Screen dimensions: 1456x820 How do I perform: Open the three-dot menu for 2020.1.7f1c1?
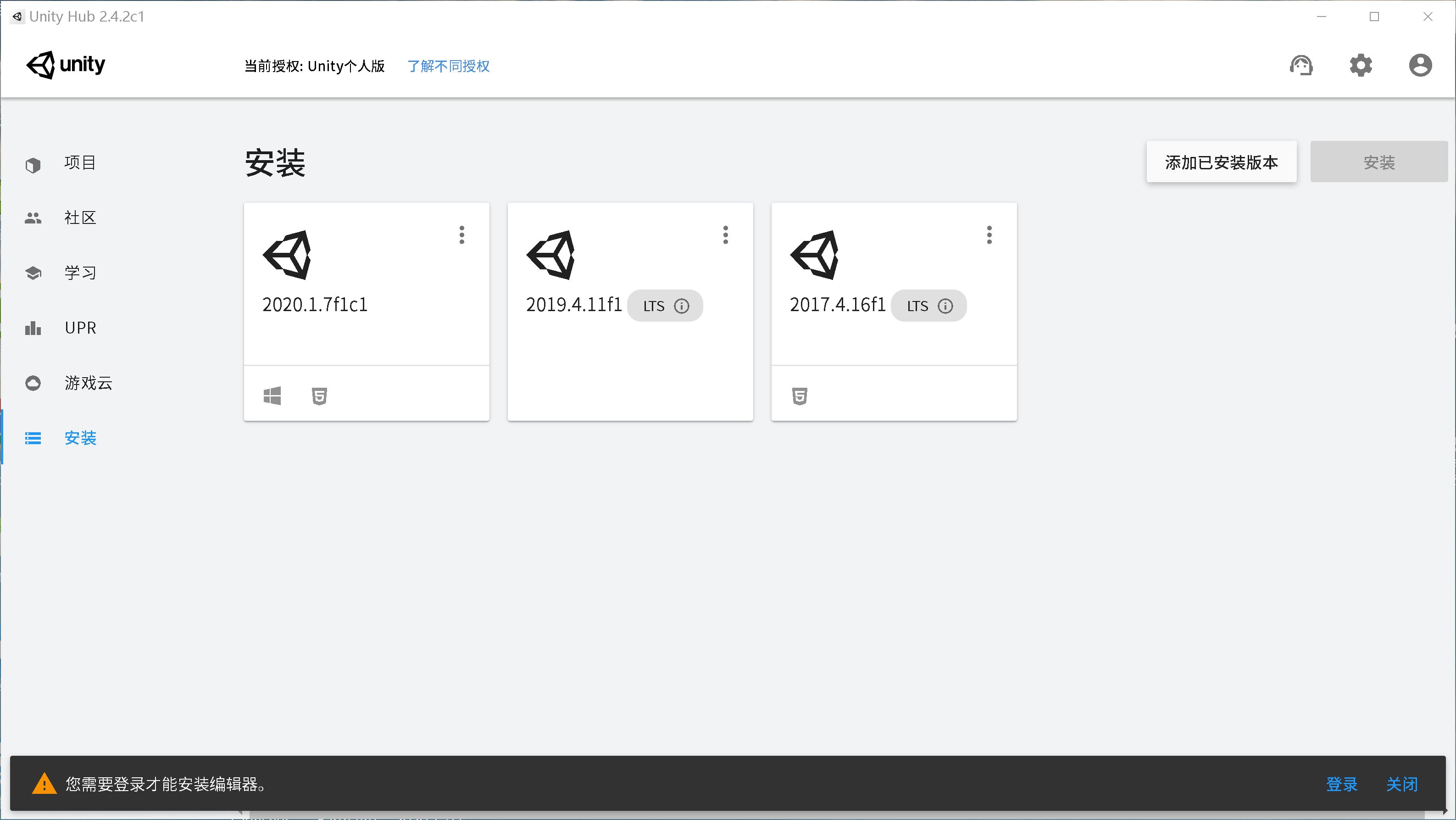click(462, 234)
